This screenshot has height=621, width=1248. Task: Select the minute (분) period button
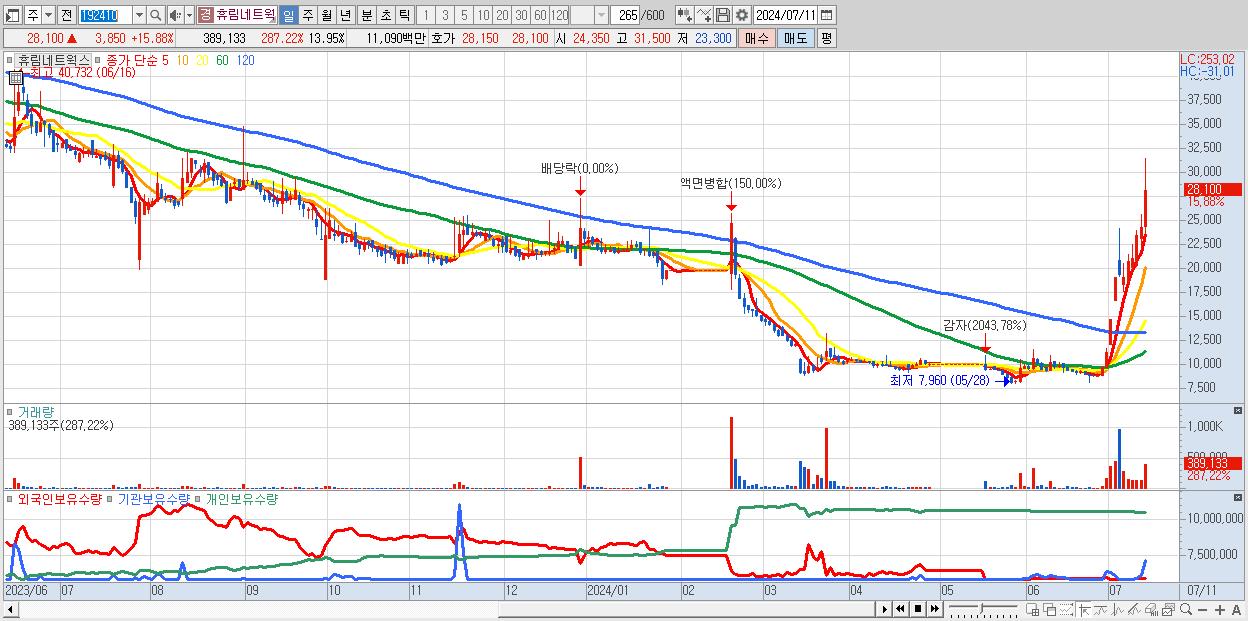tap(366, 15)
